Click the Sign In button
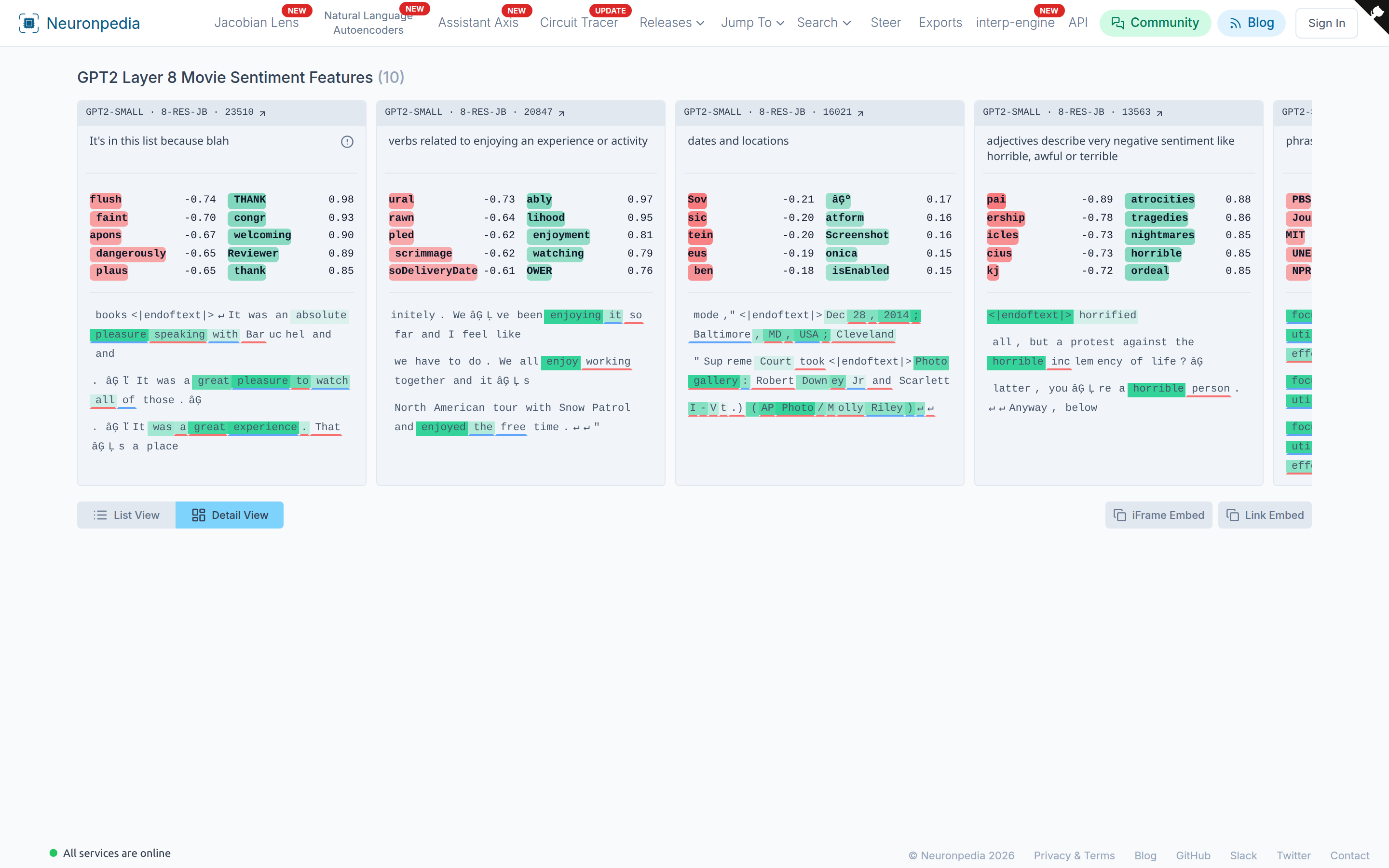This screenshot has height=868, width=1389. [x=1326, y=23]
